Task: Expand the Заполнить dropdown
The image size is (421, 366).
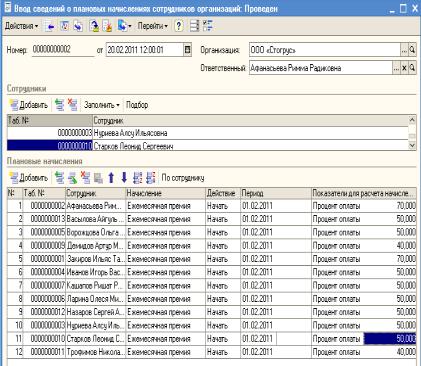Action: [x=102, y=105]
